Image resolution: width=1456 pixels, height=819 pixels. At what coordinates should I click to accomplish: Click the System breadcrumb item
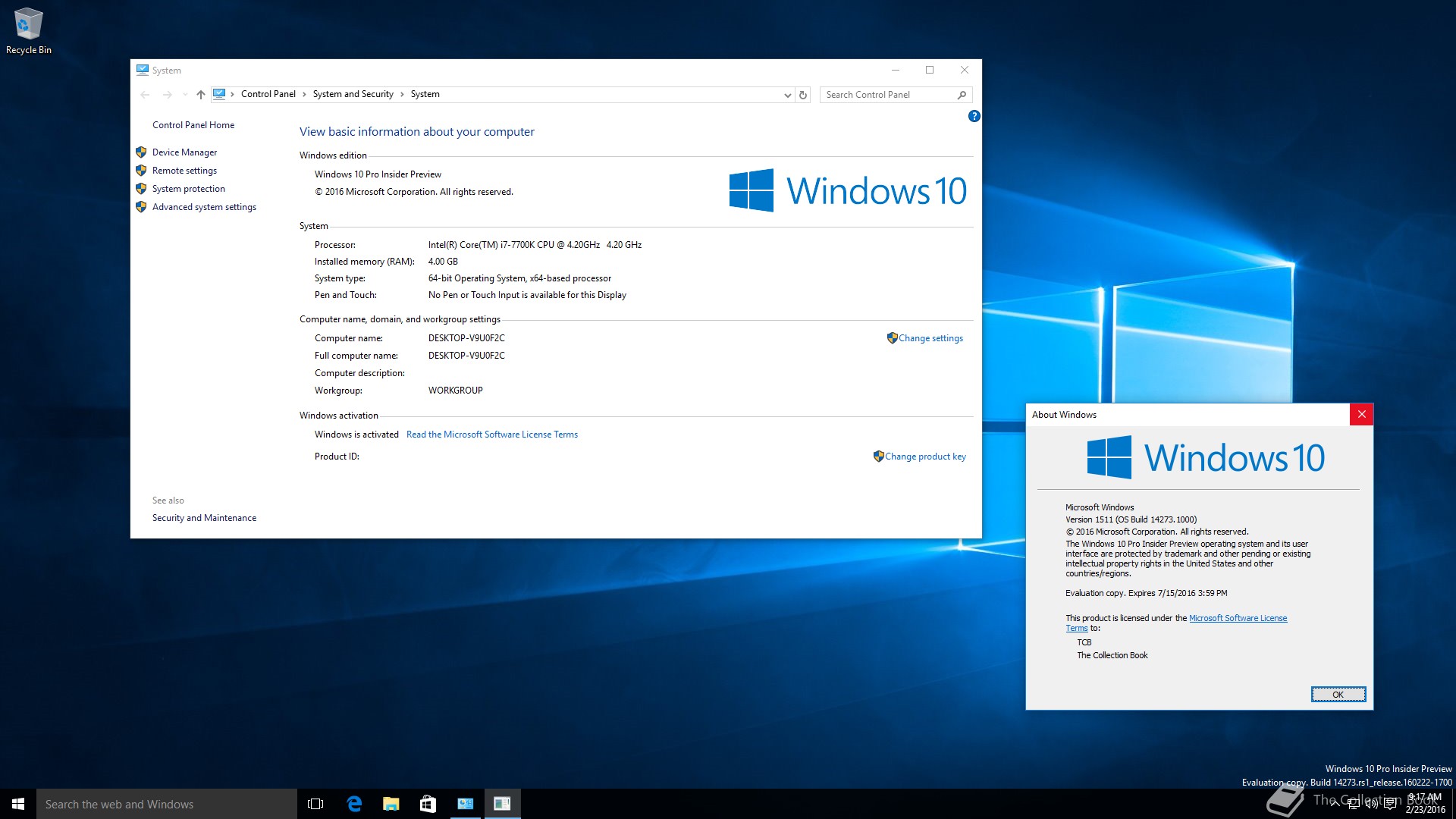(425, 94)
